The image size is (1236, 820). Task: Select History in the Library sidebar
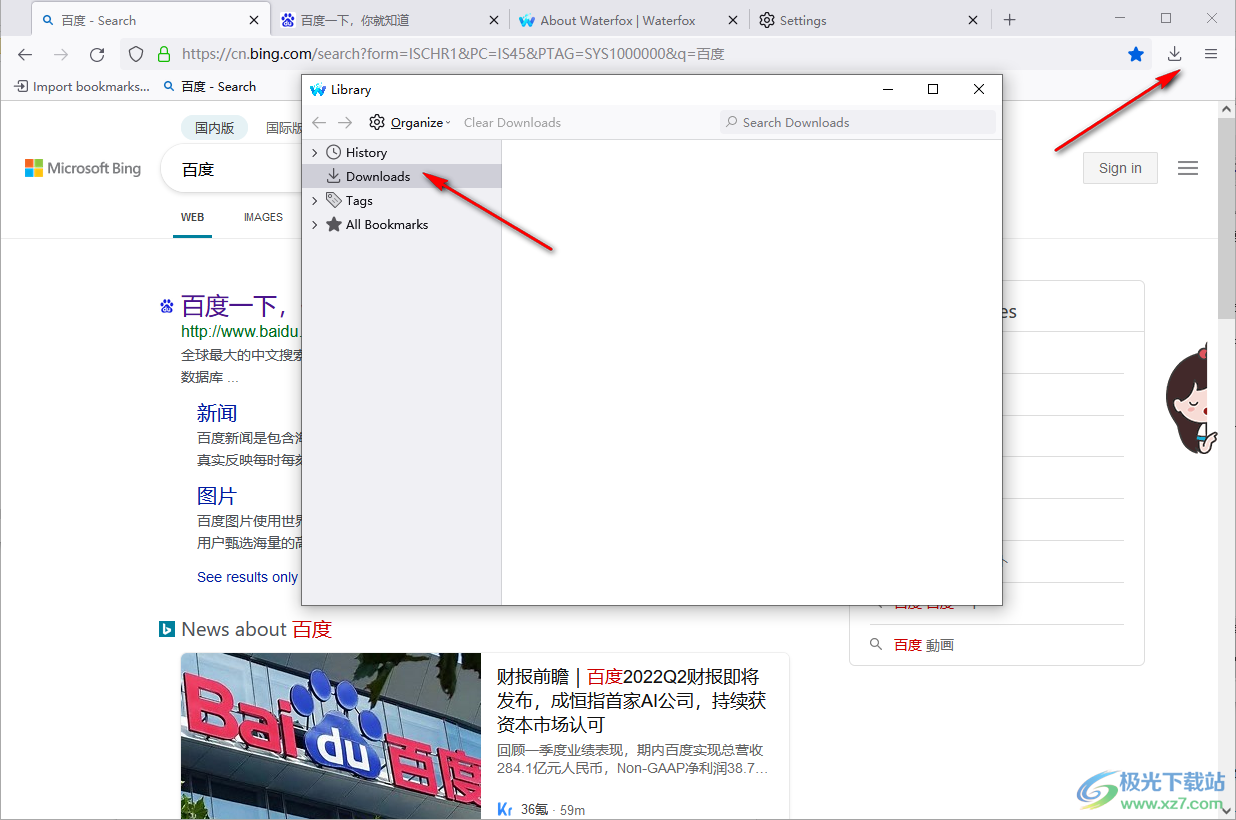pos(401,153)
